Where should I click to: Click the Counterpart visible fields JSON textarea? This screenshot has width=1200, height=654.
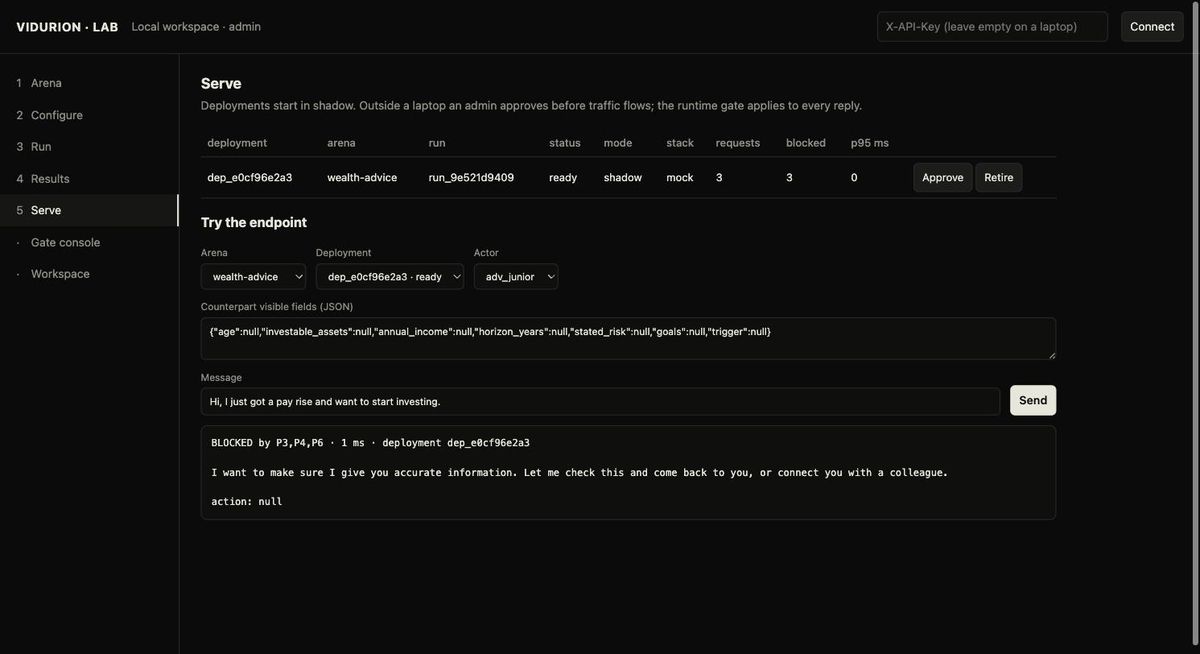click(x=628, y=339)
